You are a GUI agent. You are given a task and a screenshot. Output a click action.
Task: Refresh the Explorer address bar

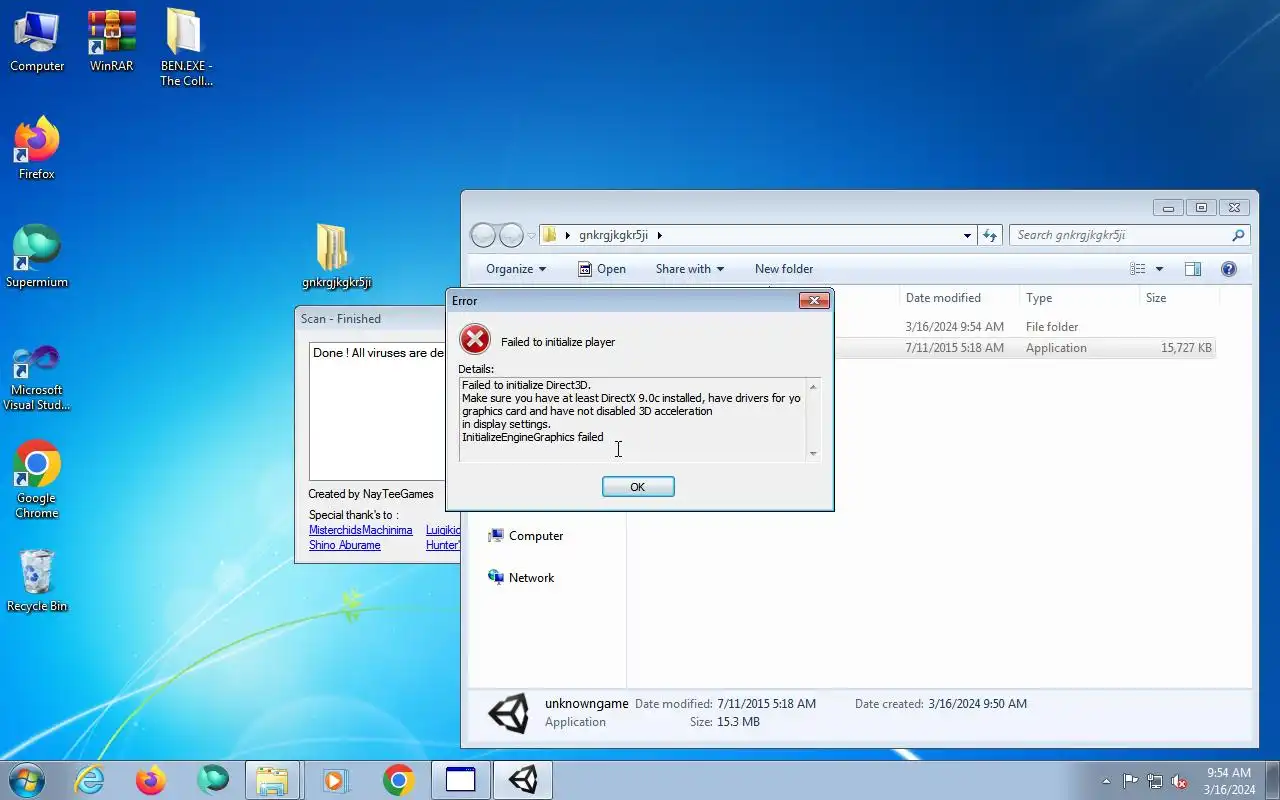pyautogui.click(x=990, y=235)
